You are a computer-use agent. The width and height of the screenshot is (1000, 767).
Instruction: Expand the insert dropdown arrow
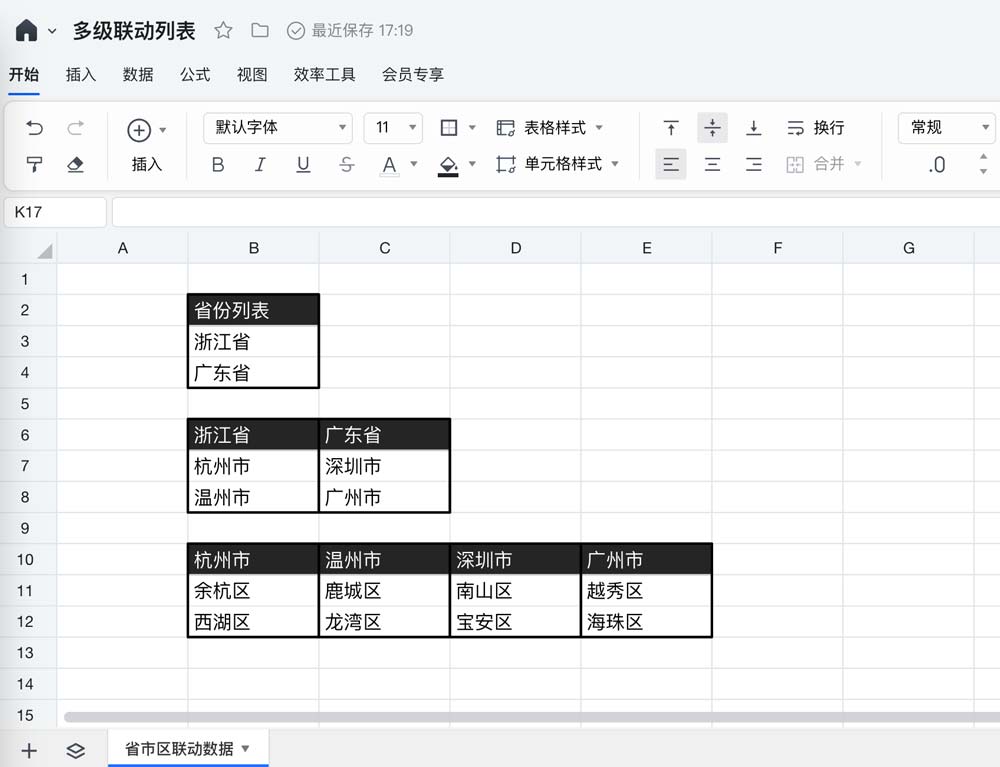(x=163, y=130)
